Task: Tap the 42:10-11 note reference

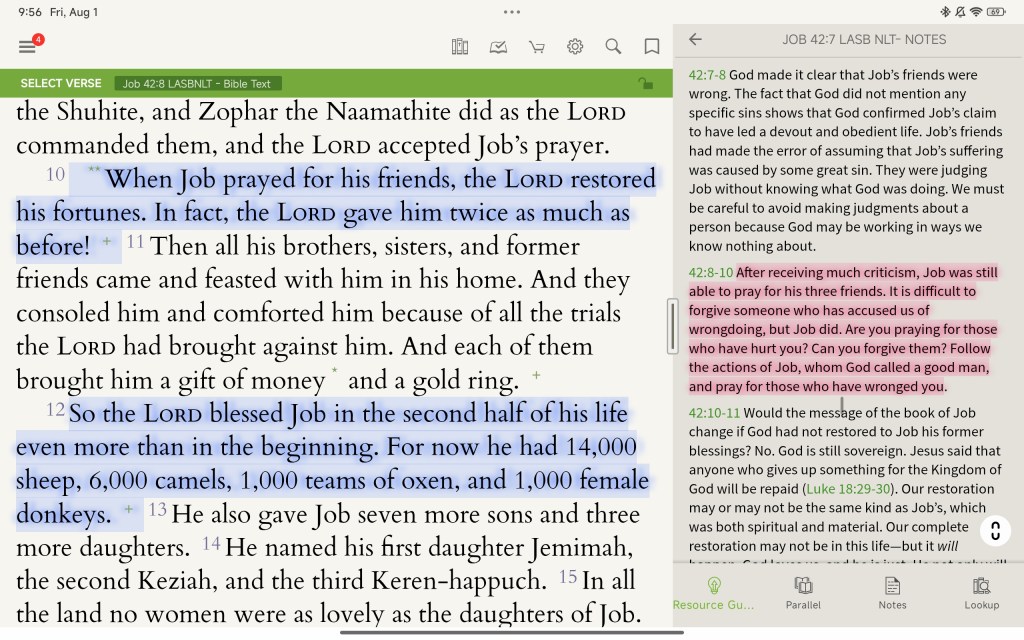Action: click(714, 412)
